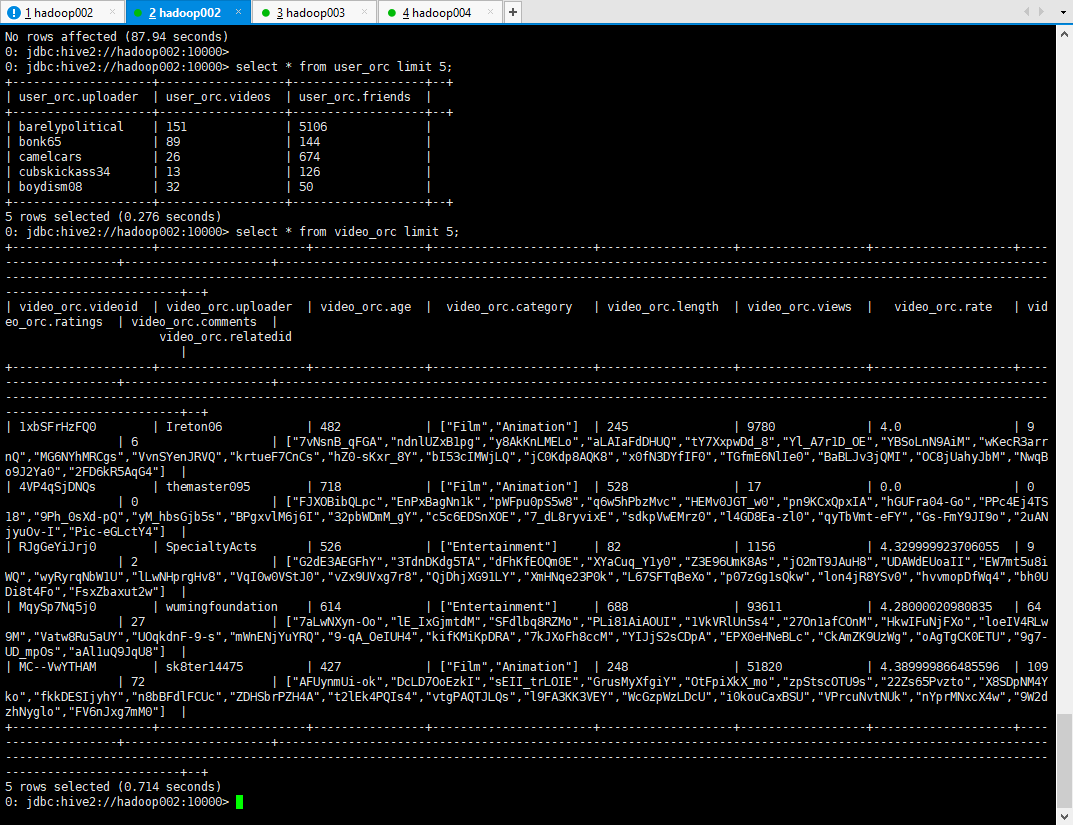Select the active 2 hadoop002 tab

188,12
